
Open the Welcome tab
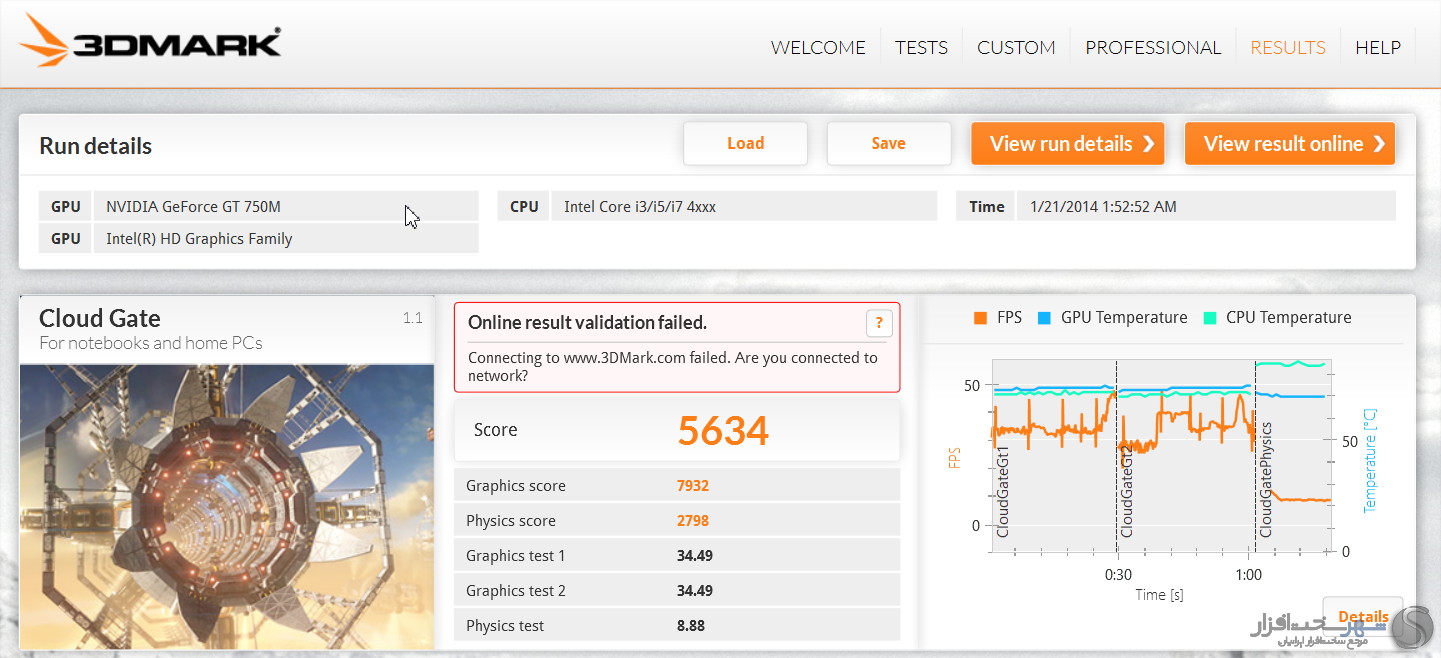click(x=817, y=47)
